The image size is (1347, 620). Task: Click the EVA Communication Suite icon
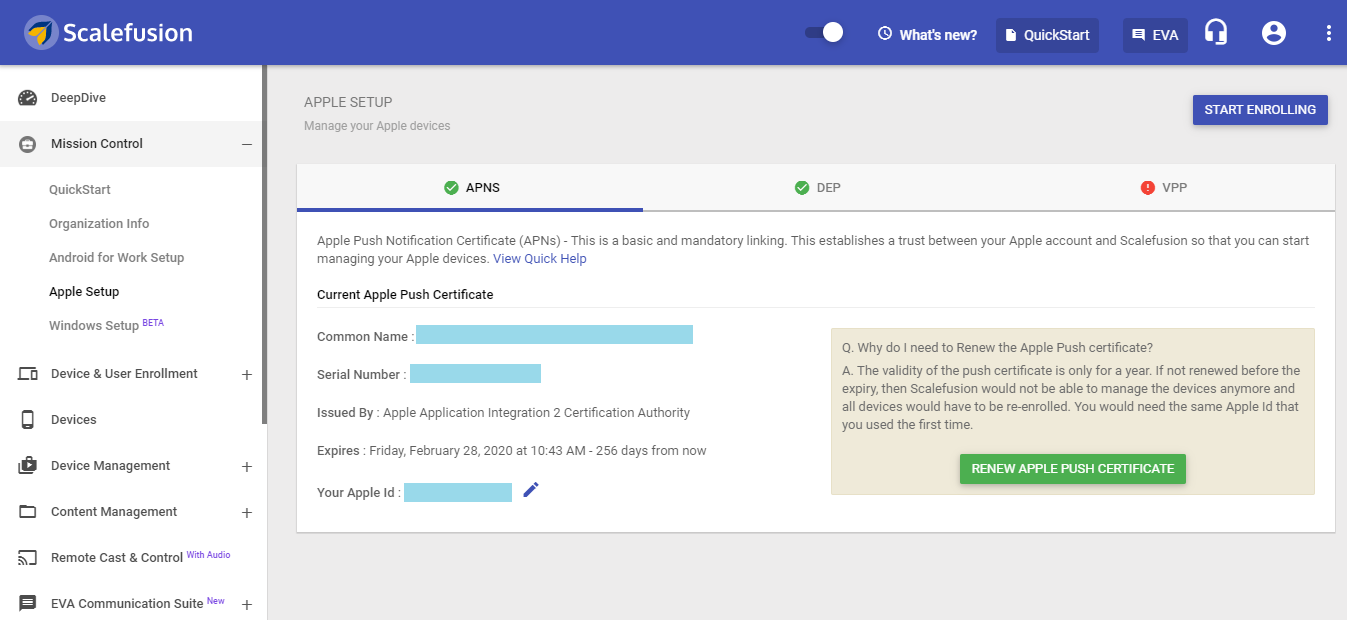[28, 604]
